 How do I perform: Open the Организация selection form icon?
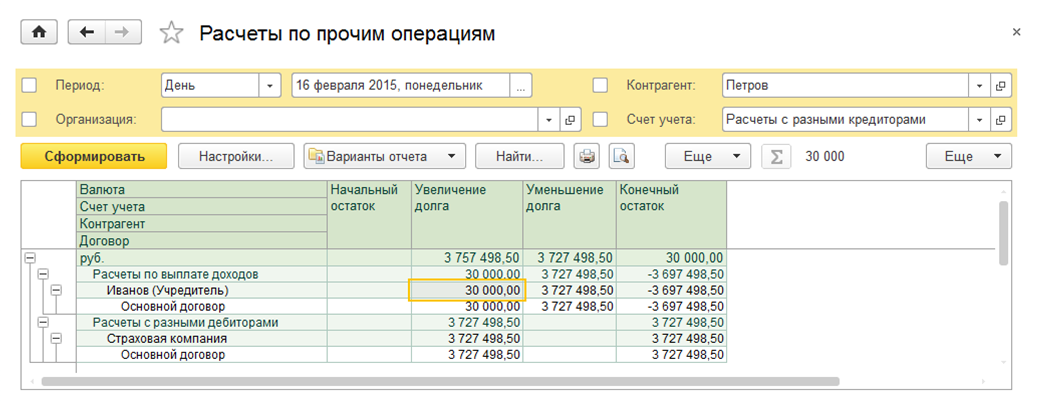[570, 120]
